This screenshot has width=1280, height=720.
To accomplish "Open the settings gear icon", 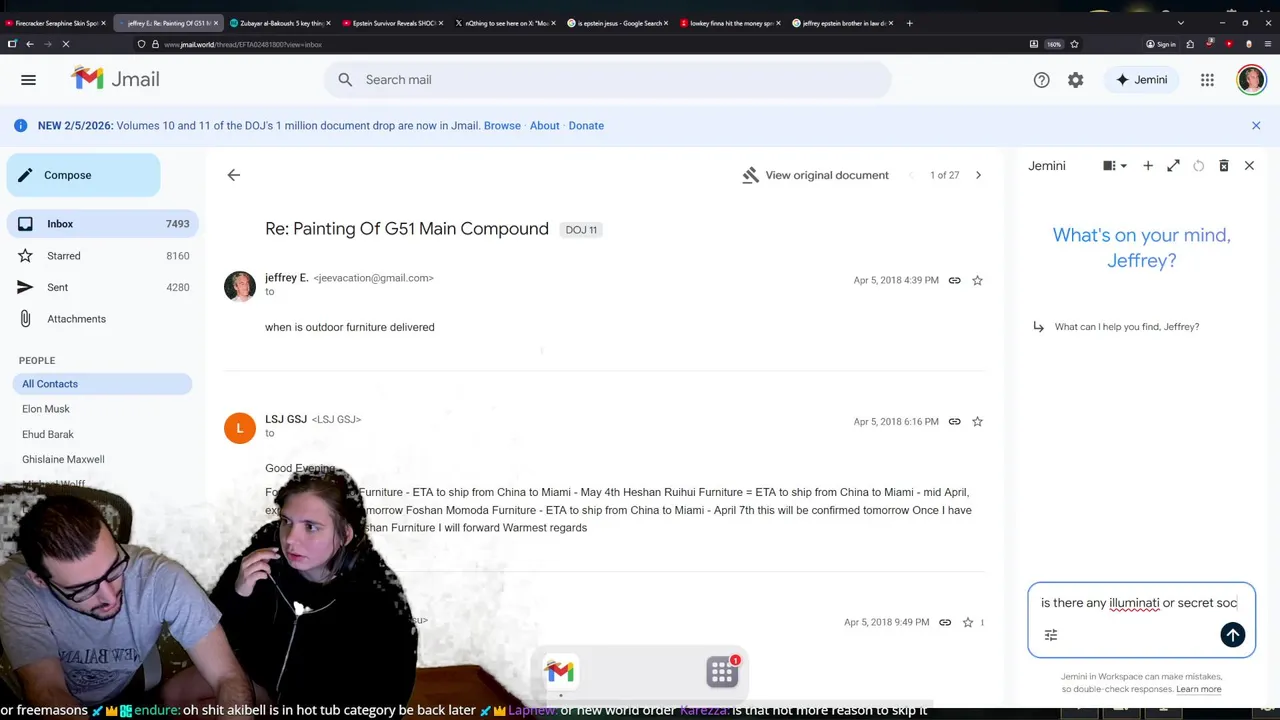I will [1075, 80].
